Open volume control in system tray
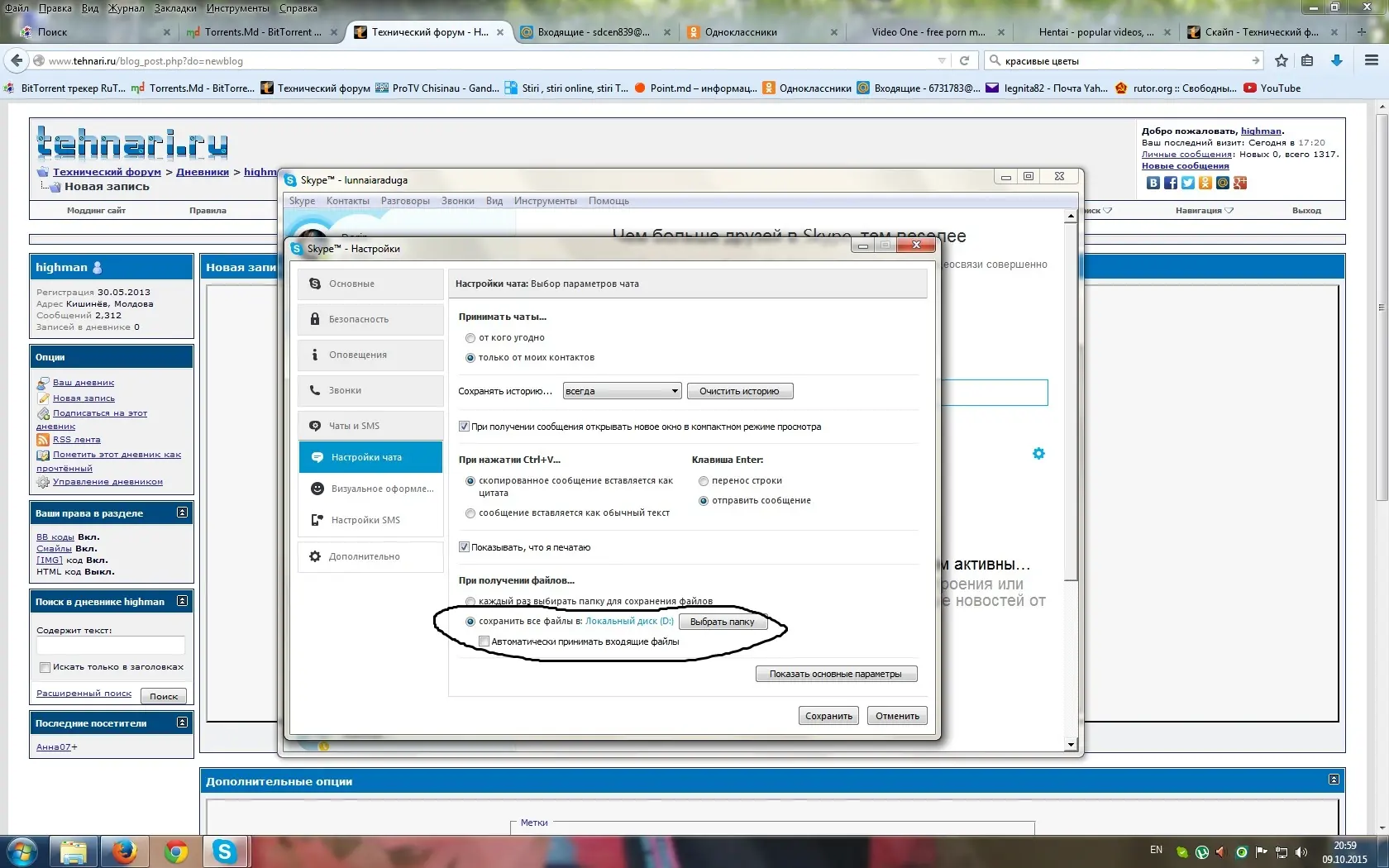 [x=1301, y=851]
